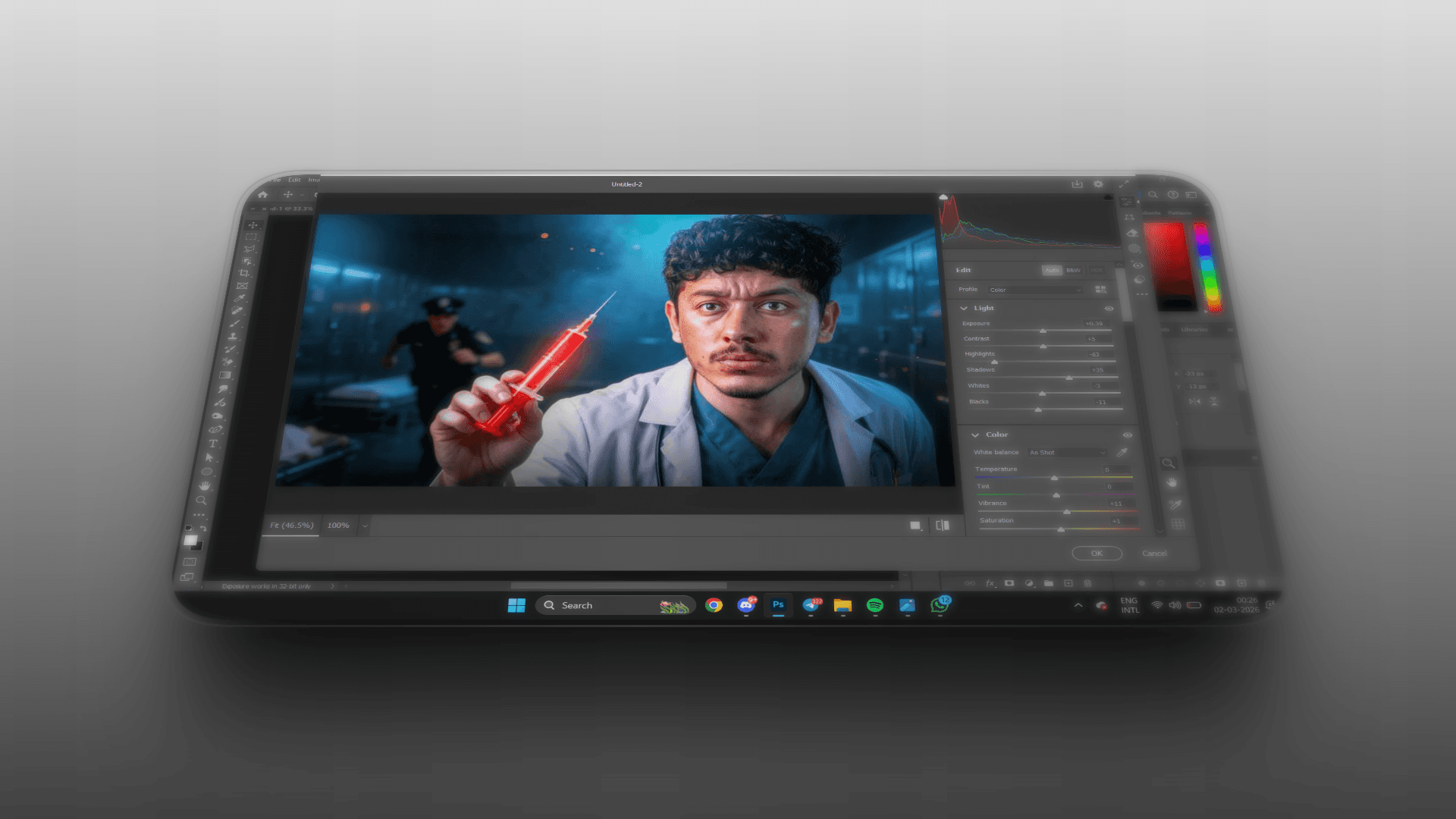Open the Profile Color dropdown

pos(1035,290)
